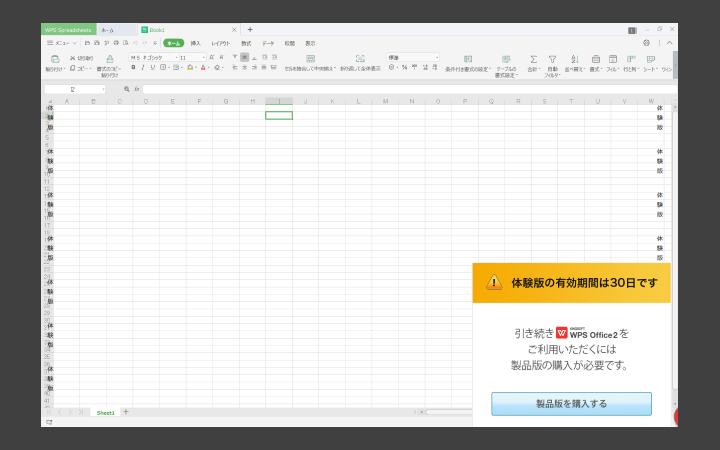The image size is (720, 450).
Task: Align cell content to the bottom
Action: coord(254,57)
